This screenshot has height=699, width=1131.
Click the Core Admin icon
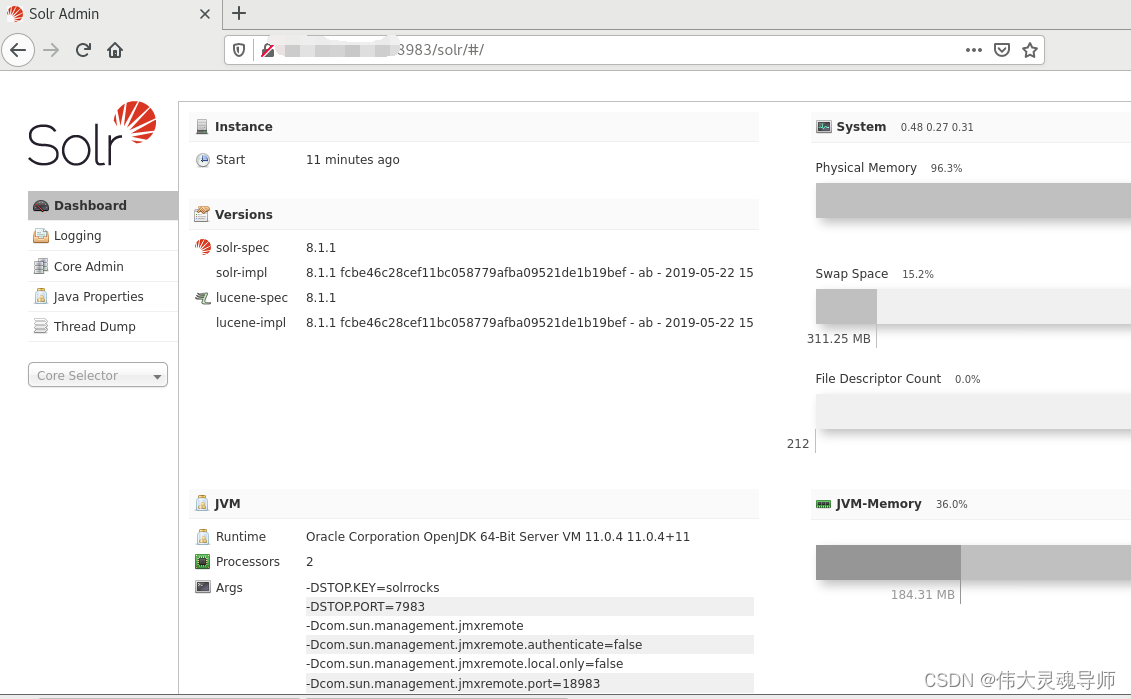(x=41, y=266)
